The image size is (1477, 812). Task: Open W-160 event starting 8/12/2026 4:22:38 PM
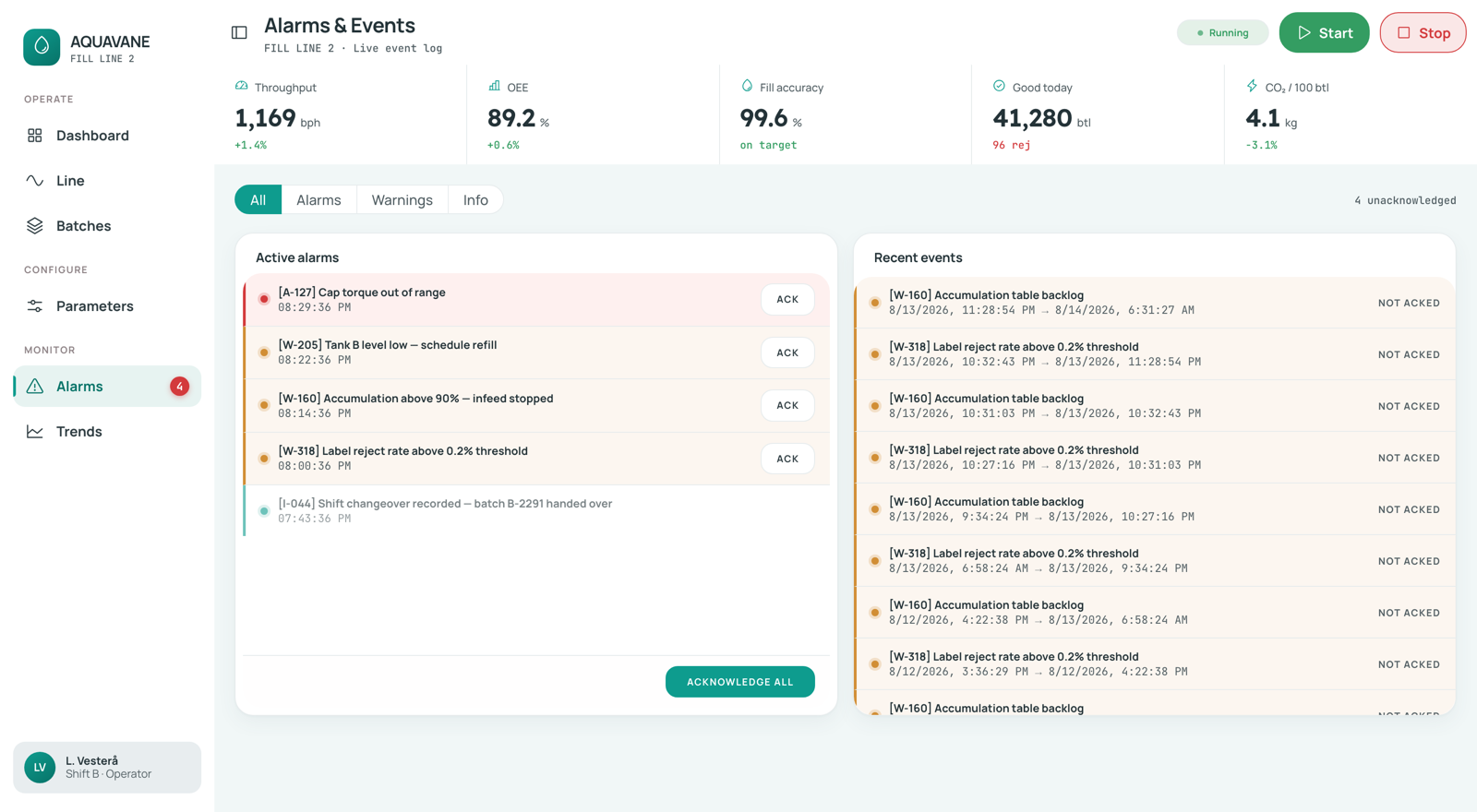tap(1155, 613)
